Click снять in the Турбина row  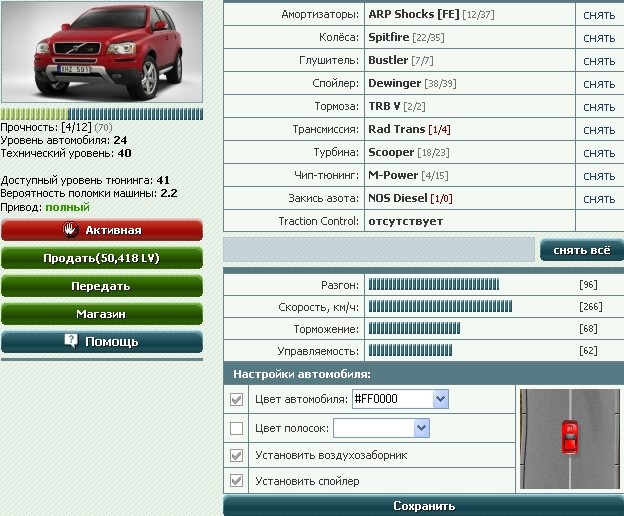tap(599, 154)
